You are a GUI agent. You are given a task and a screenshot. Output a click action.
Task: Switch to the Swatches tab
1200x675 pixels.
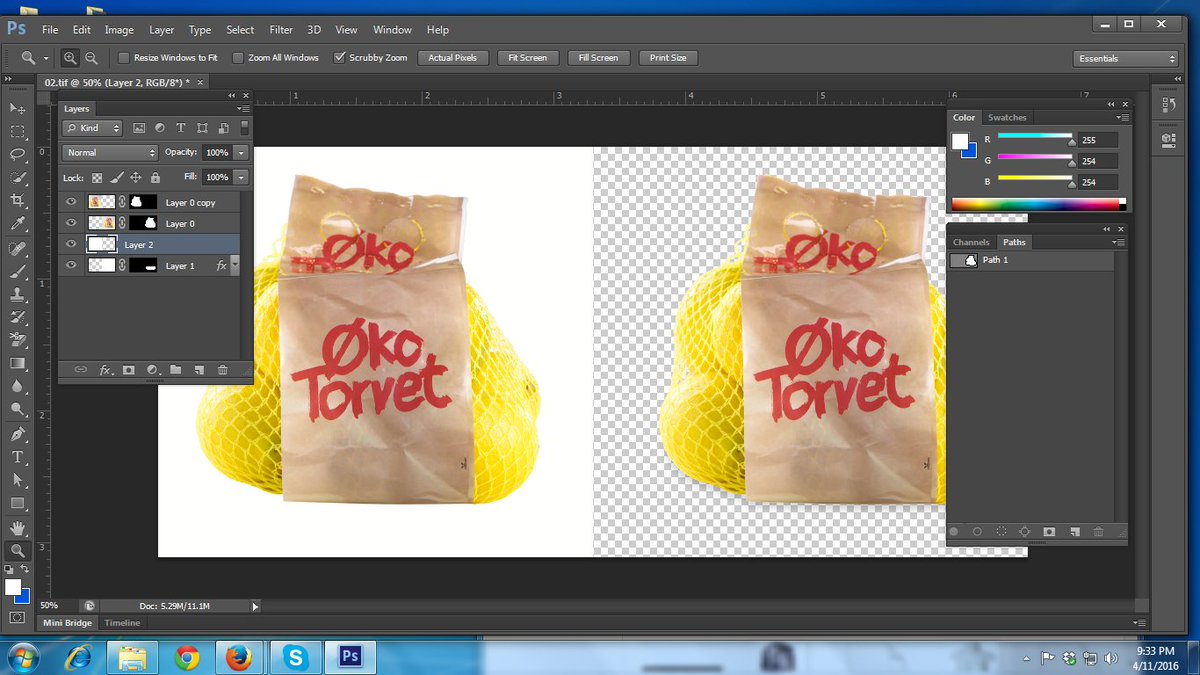coord(1007,117)
